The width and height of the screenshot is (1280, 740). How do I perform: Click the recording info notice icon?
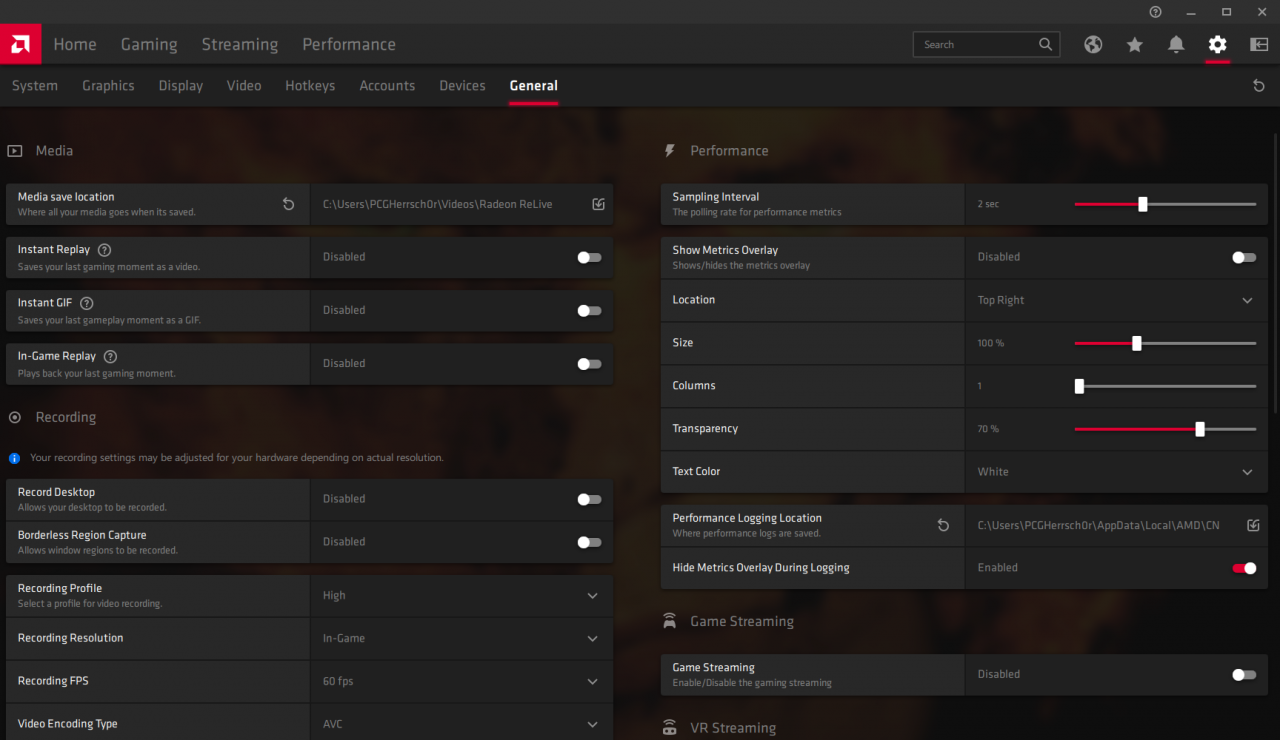(x=14, y=458)
